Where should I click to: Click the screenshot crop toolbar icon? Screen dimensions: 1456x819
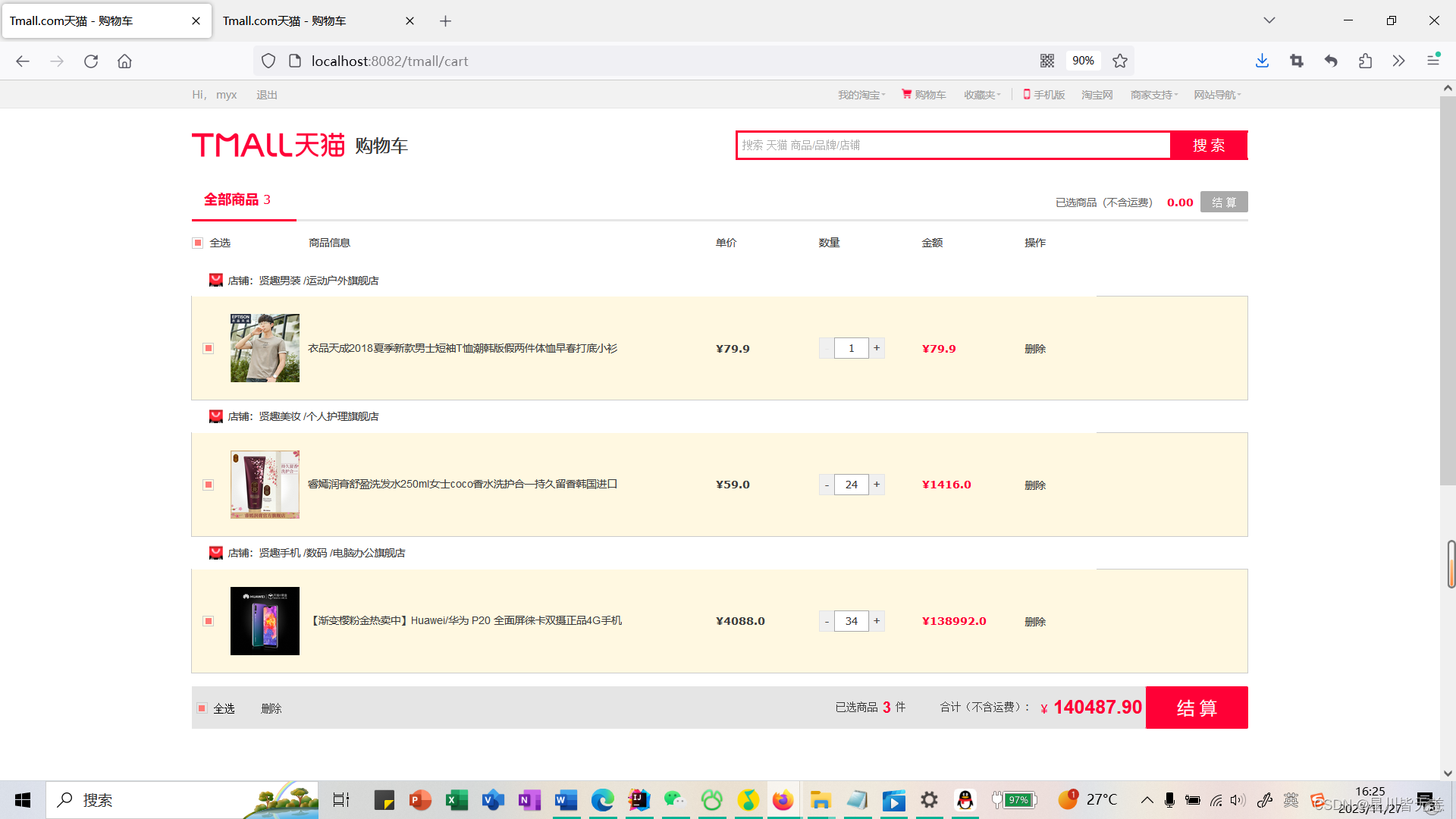point(1297,61)
